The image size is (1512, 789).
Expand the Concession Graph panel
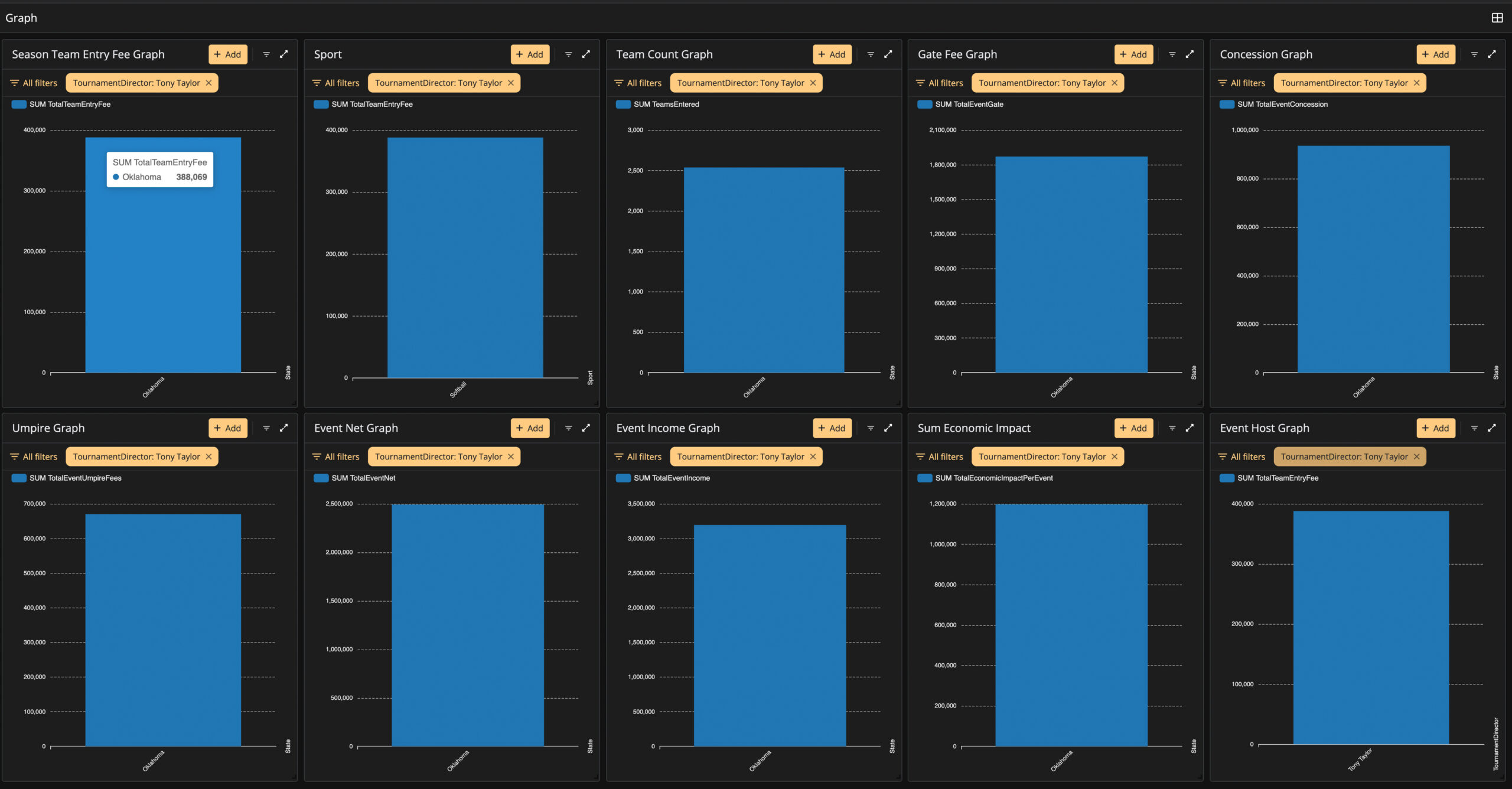(1492, 54)
